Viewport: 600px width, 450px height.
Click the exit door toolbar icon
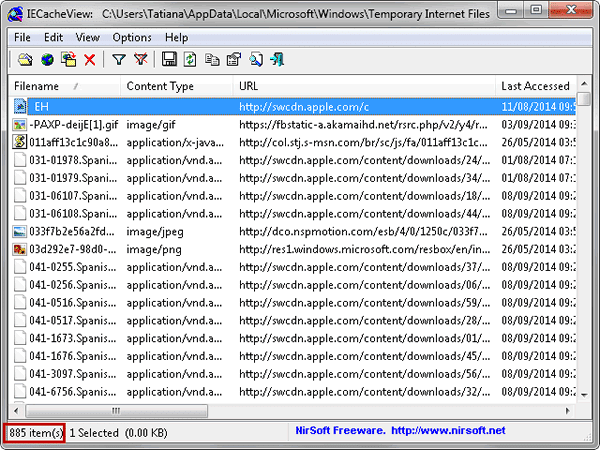(x=277, y=60)
